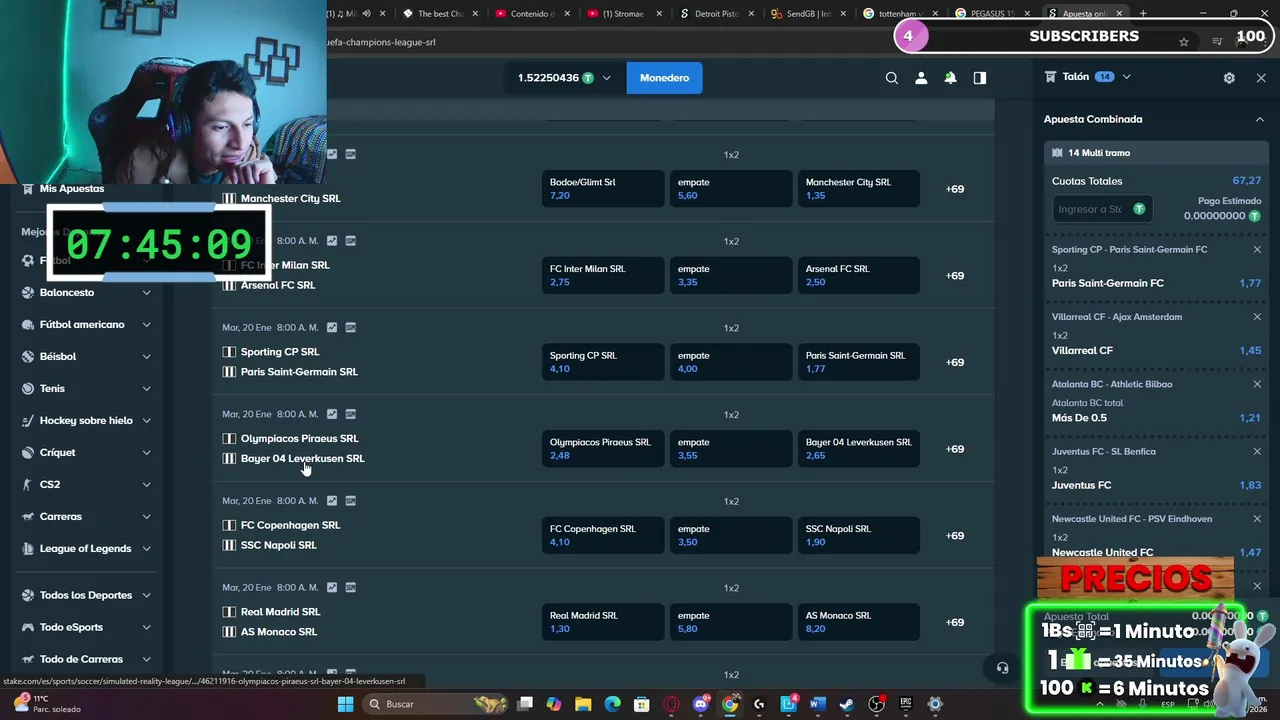1280x720 pixels.
Task: Open the user profile icon
Action: point(921,78)
